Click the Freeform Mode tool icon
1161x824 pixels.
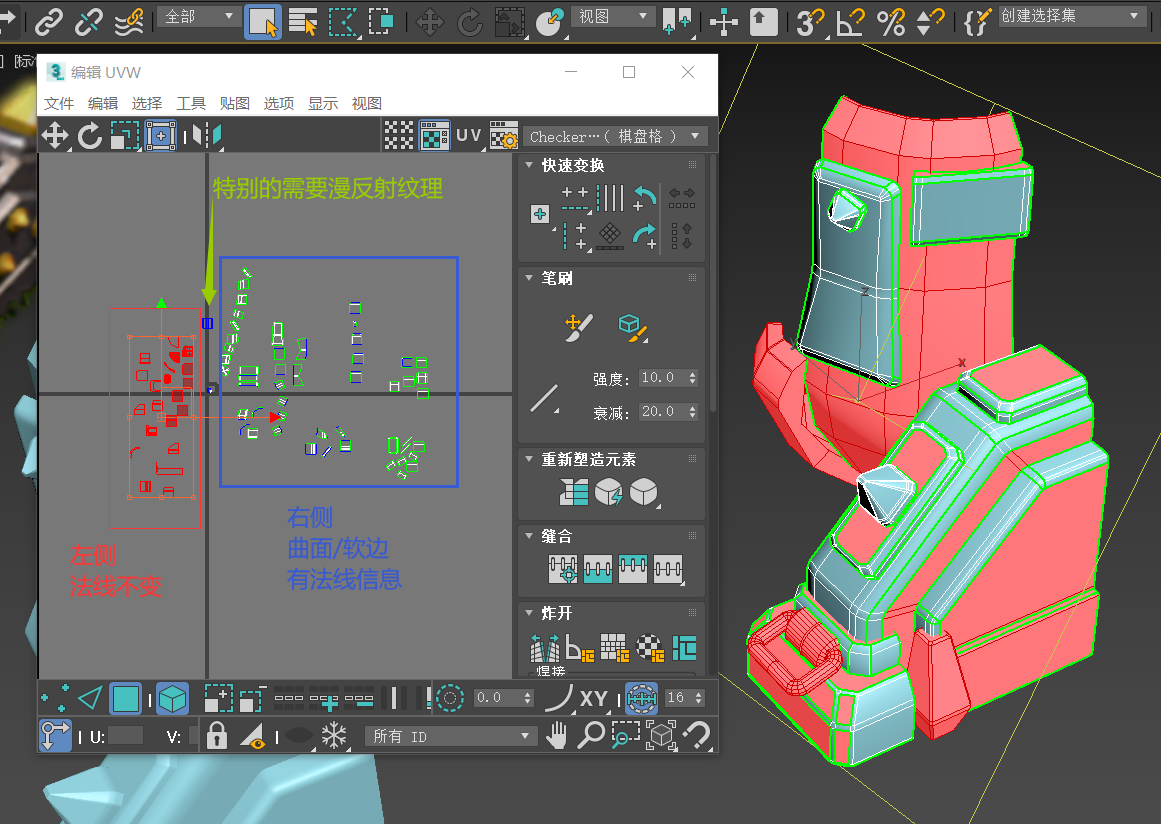[x=161, y=136]
